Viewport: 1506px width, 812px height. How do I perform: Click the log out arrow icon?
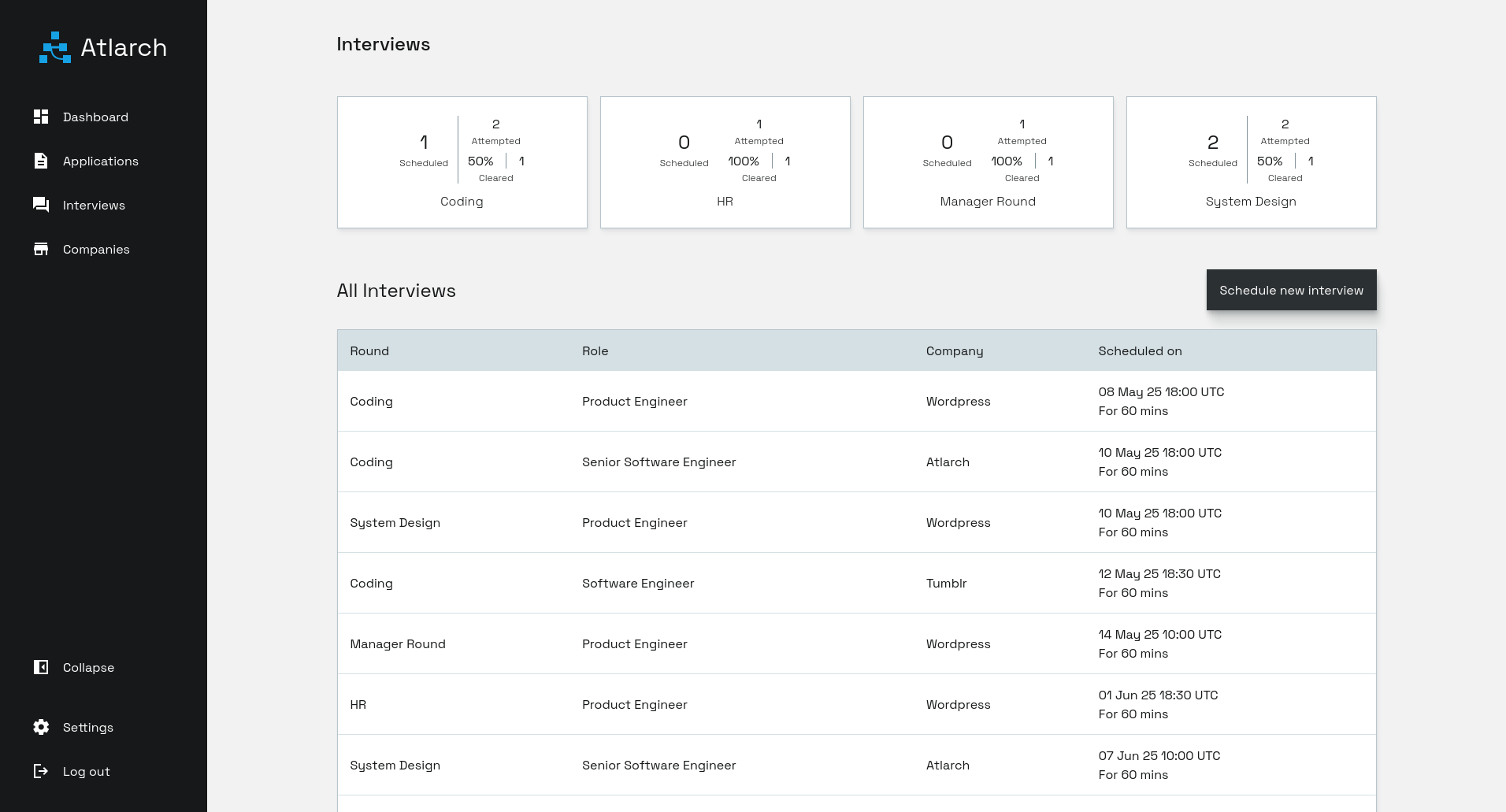click(x=41, y=771)
